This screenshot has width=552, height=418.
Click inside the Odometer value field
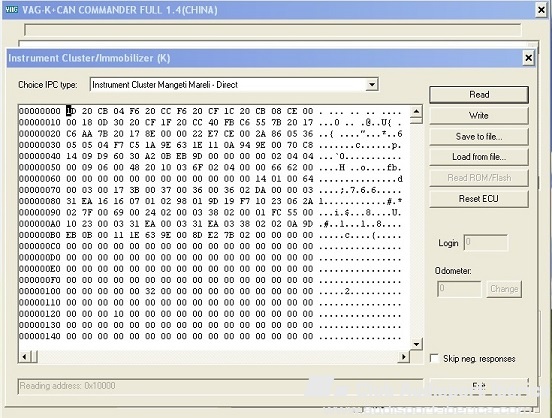[459, 289]
